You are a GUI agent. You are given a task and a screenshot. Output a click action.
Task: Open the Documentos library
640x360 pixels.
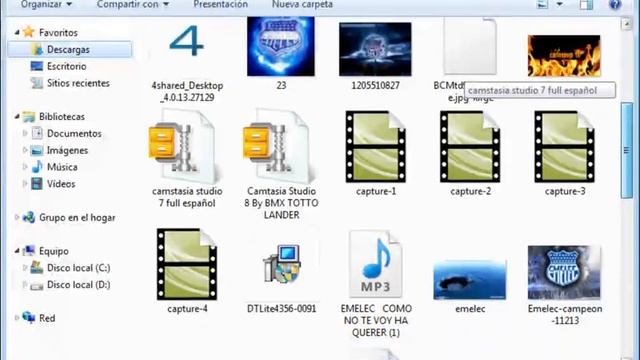point(74,133)
